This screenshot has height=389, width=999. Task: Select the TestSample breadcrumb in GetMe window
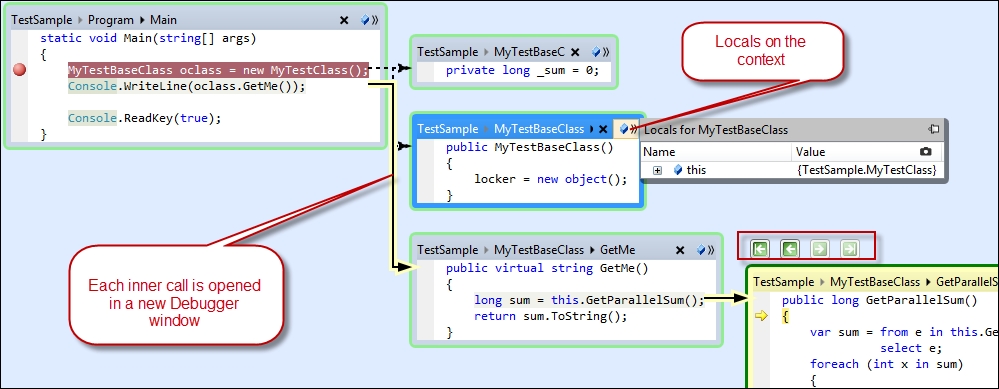[x=447, y=250]
